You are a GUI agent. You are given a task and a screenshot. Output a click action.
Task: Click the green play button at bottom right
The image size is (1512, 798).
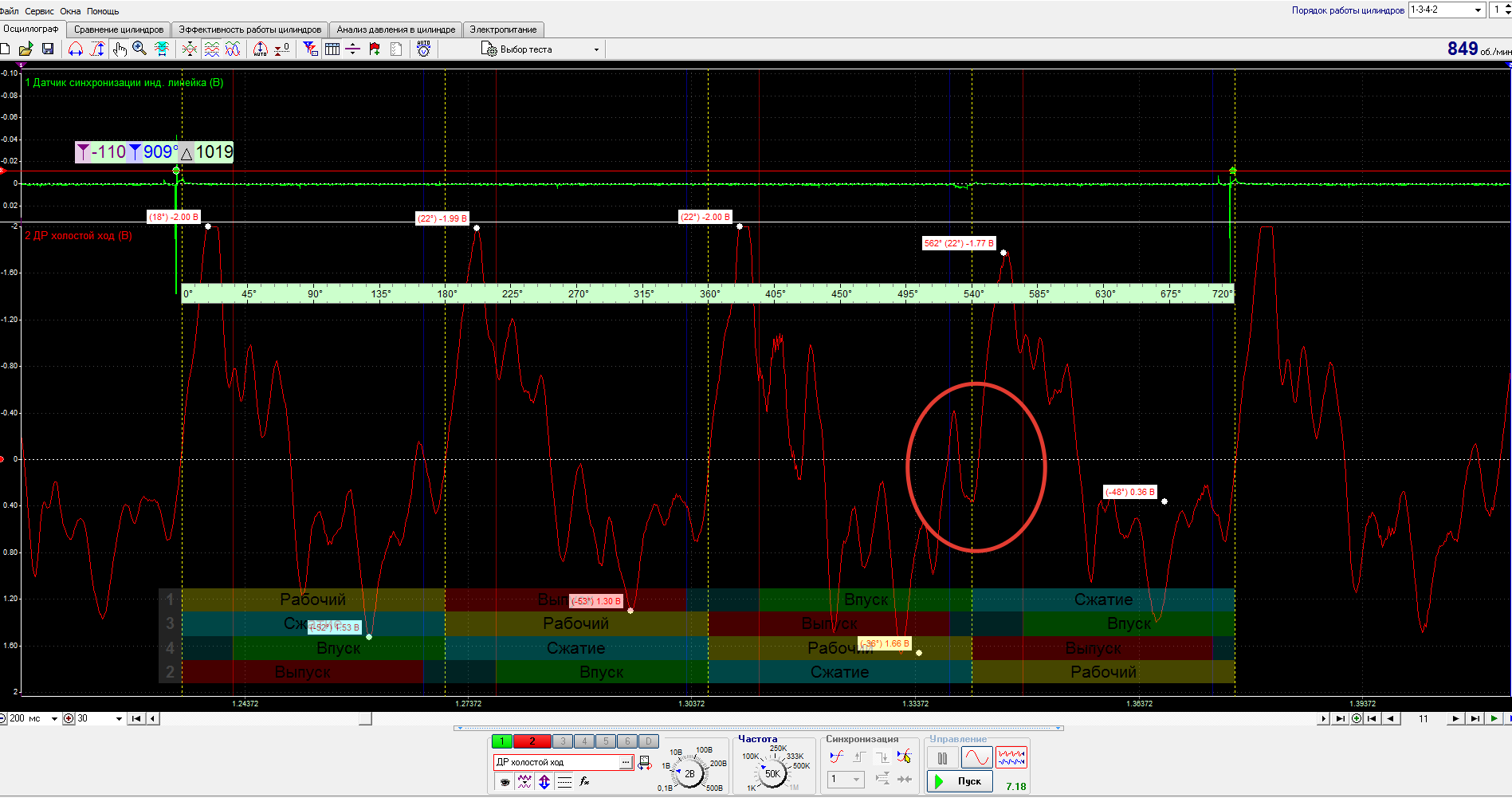[x=1494, y=718]
